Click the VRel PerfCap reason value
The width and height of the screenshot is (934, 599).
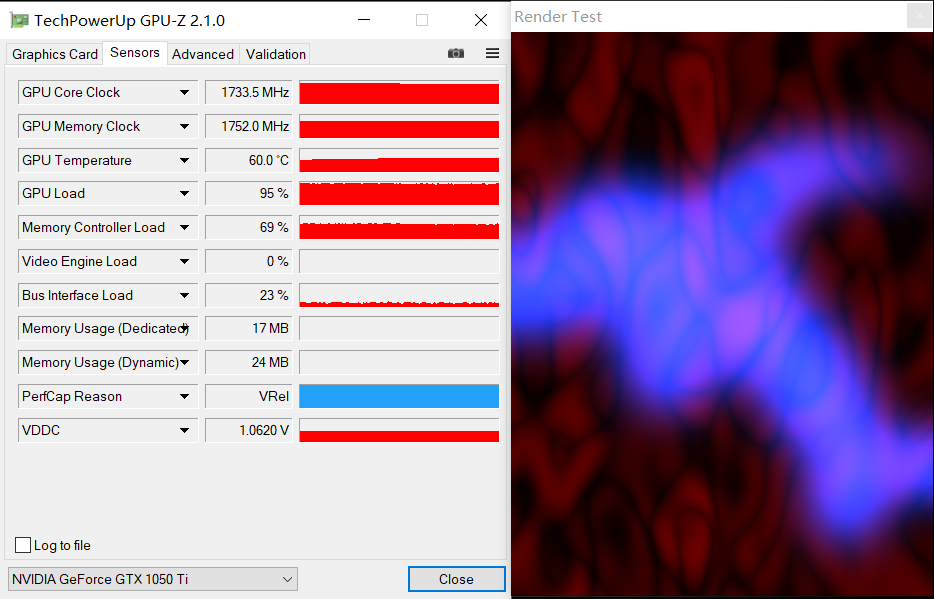249,397
